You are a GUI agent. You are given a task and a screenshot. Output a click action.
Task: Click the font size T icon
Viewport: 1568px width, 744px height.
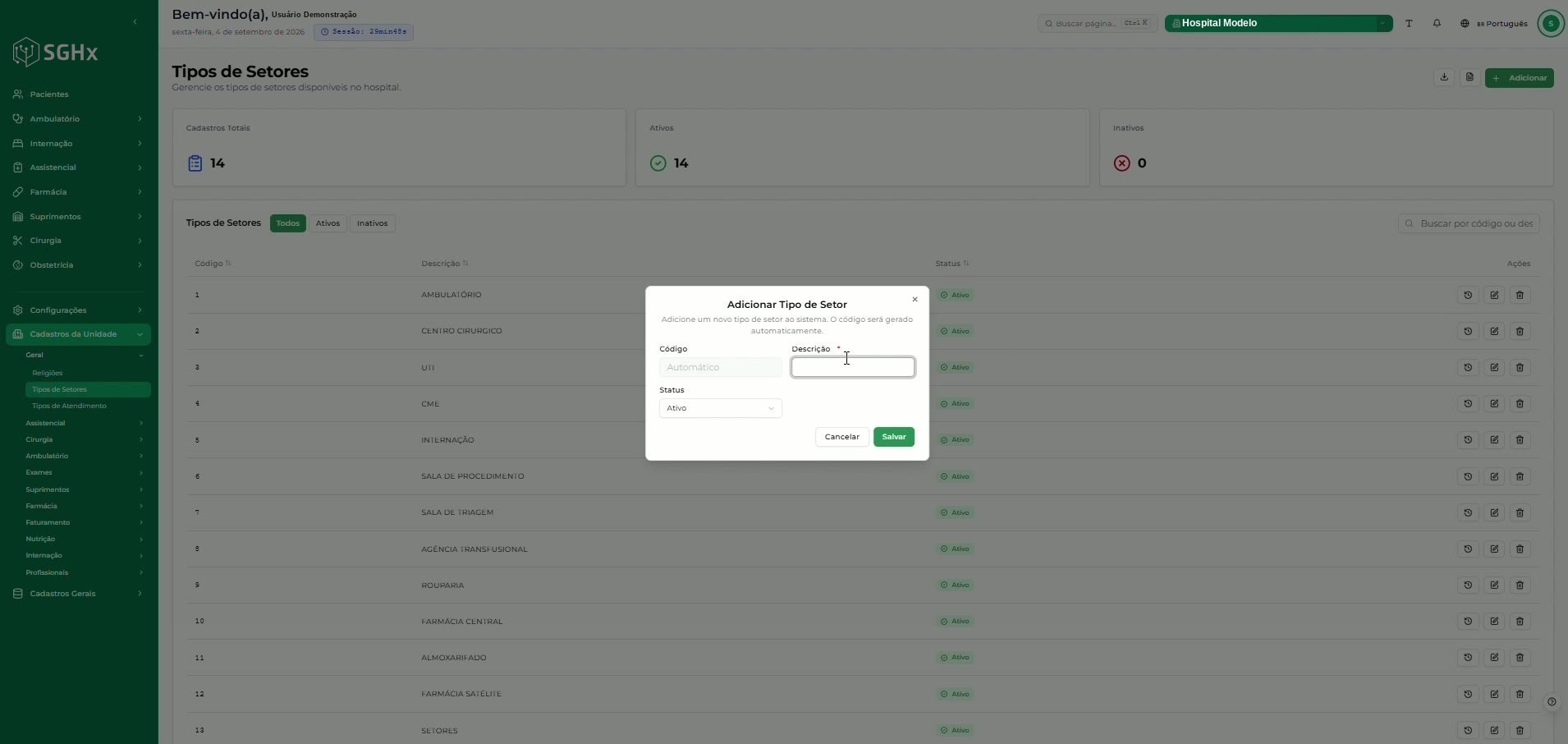(1409, 23)
